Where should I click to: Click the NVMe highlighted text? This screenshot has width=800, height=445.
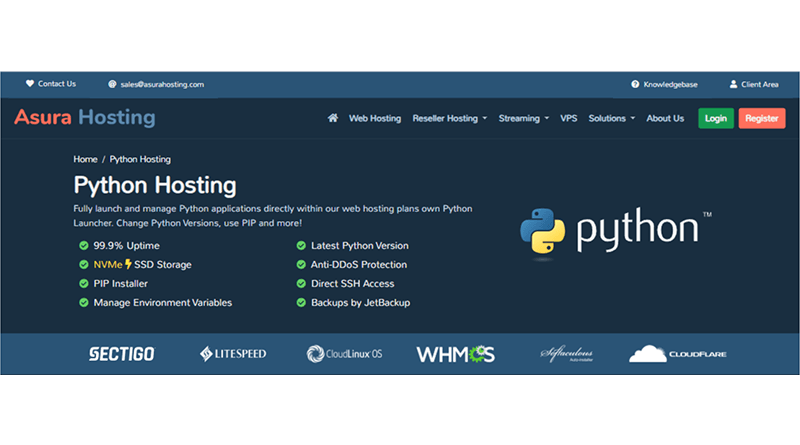[108, 264]
